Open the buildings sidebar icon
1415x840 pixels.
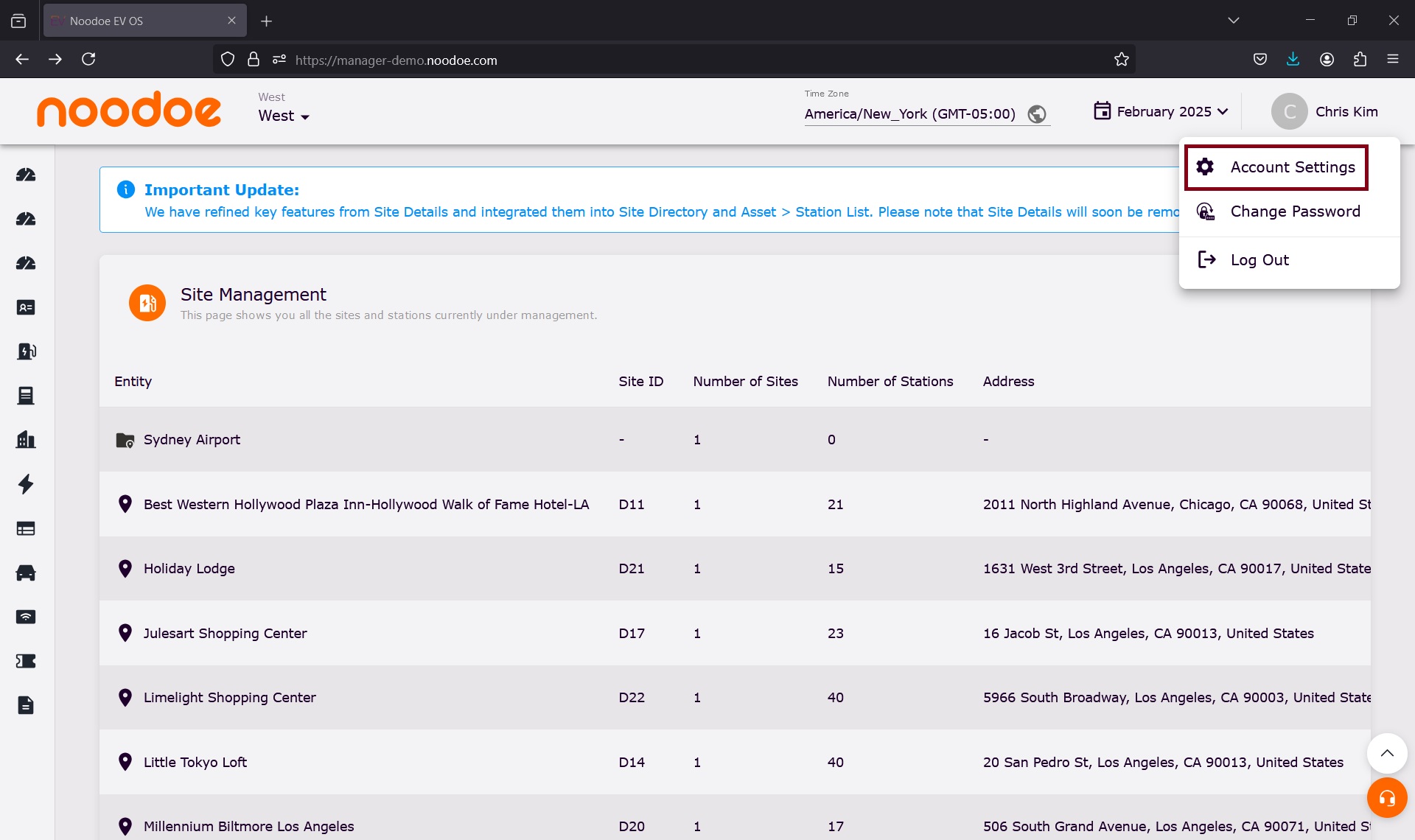[26, 440]
